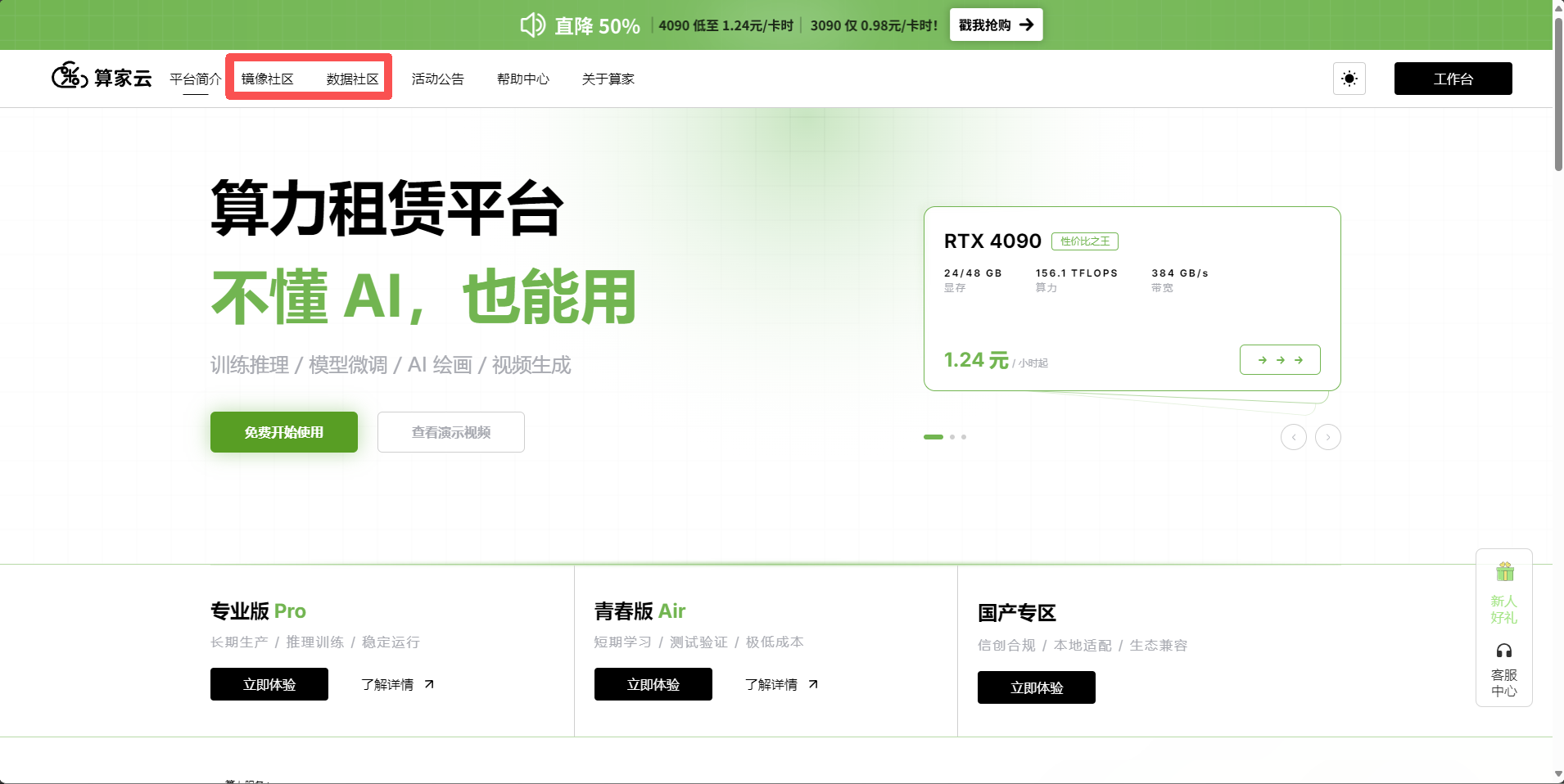1564x784 pixels.
Task: Click the 戳我抢购 banner button
Action: pos(996,25)
